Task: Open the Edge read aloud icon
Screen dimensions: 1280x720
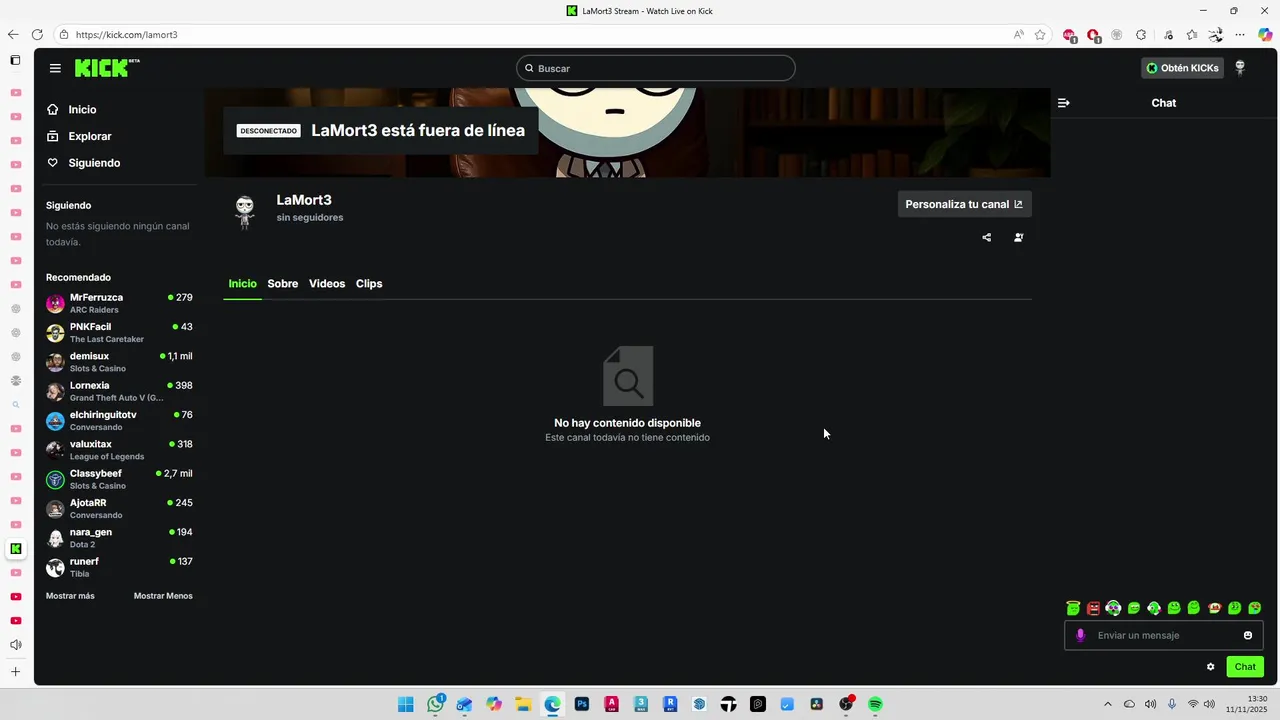Action: tap(1018, 34)
